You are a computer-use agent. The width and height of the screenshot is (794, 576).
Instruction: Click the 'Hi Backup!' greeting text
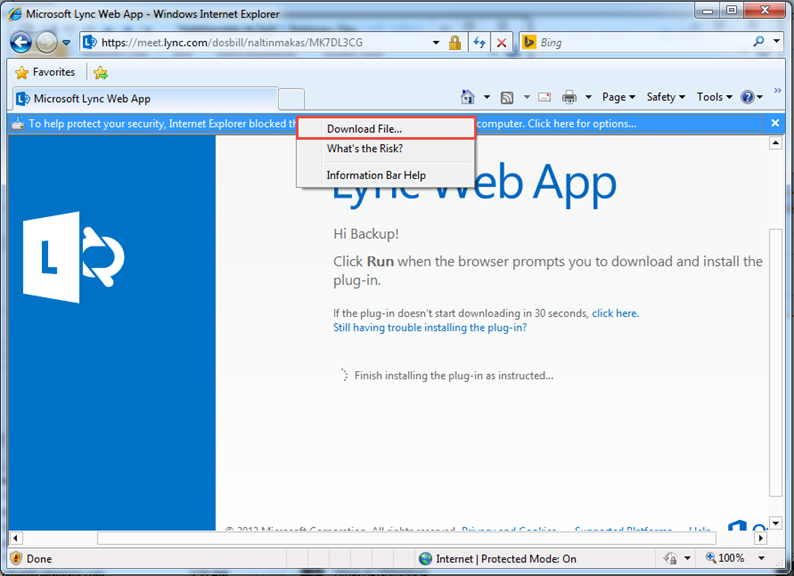(366, 234)
